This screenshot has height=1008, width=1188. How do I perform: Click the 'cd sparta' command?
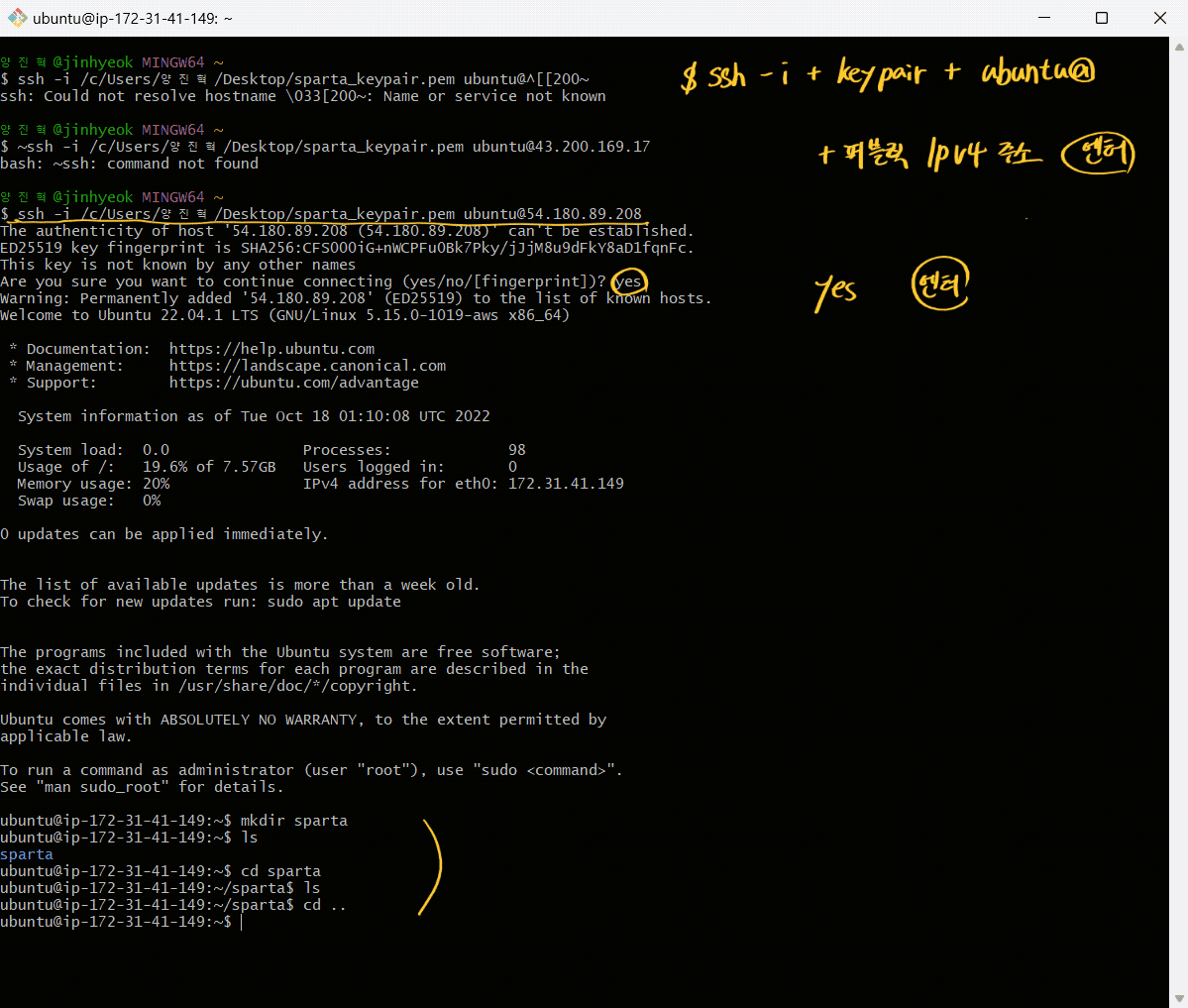click(280, 871)
